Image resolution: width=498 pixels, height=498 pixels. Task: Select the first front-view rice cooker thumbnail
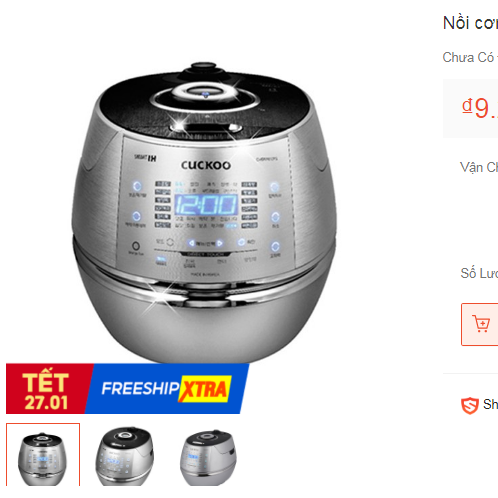[43, 455]
